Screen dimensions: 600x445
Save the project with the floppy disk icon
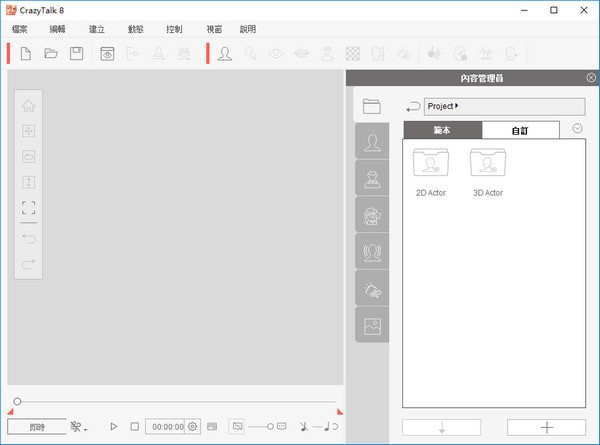76,54
